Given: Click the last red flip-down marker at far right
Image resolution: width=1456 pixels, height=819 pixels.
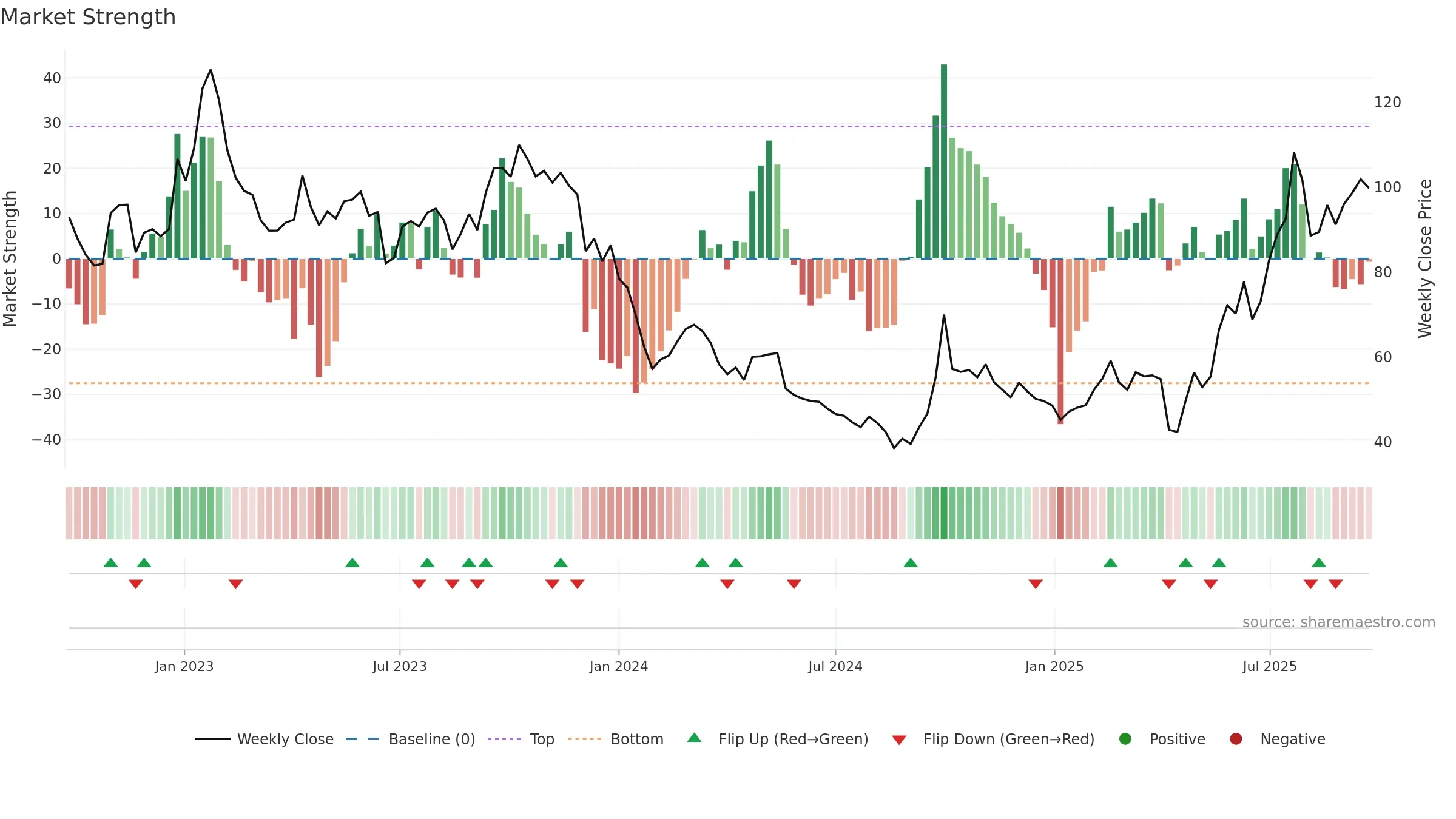Looking at the screenshot, I should click(x=1336, y=584).
